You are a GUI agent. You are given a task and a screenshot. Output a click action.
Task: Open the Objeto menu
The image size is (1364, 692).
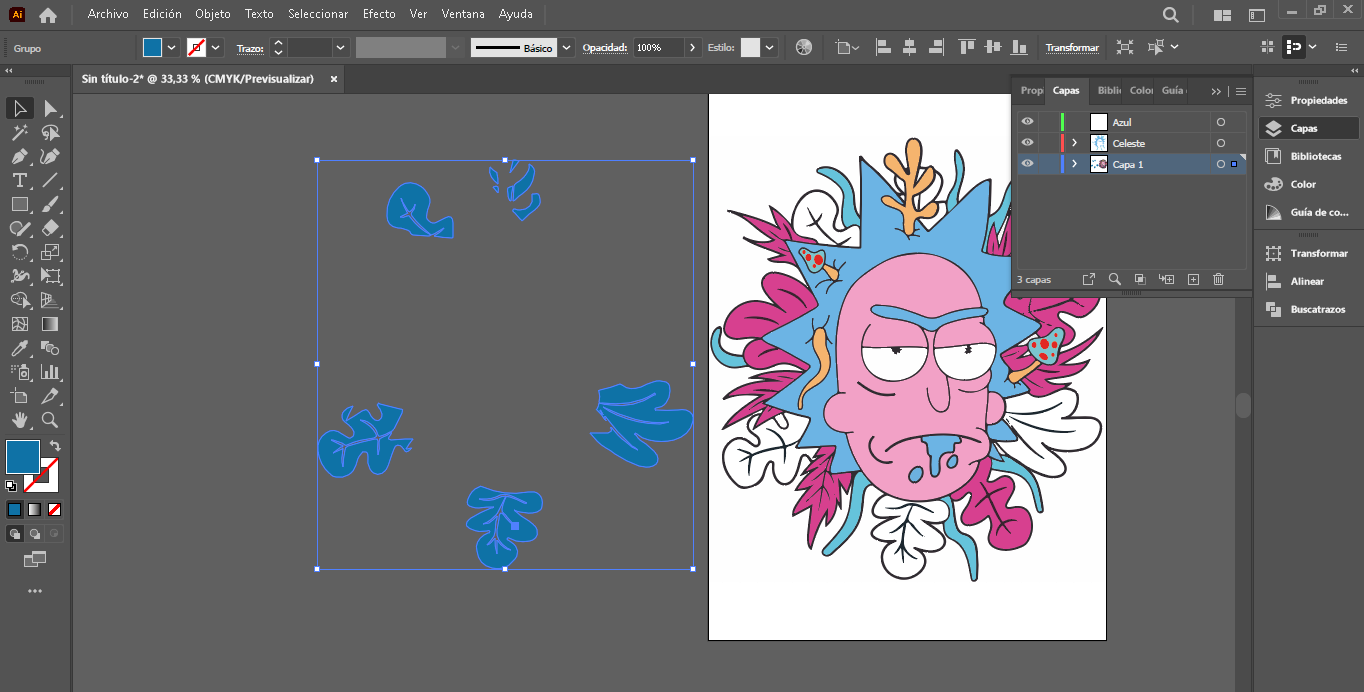coord(213,14)
